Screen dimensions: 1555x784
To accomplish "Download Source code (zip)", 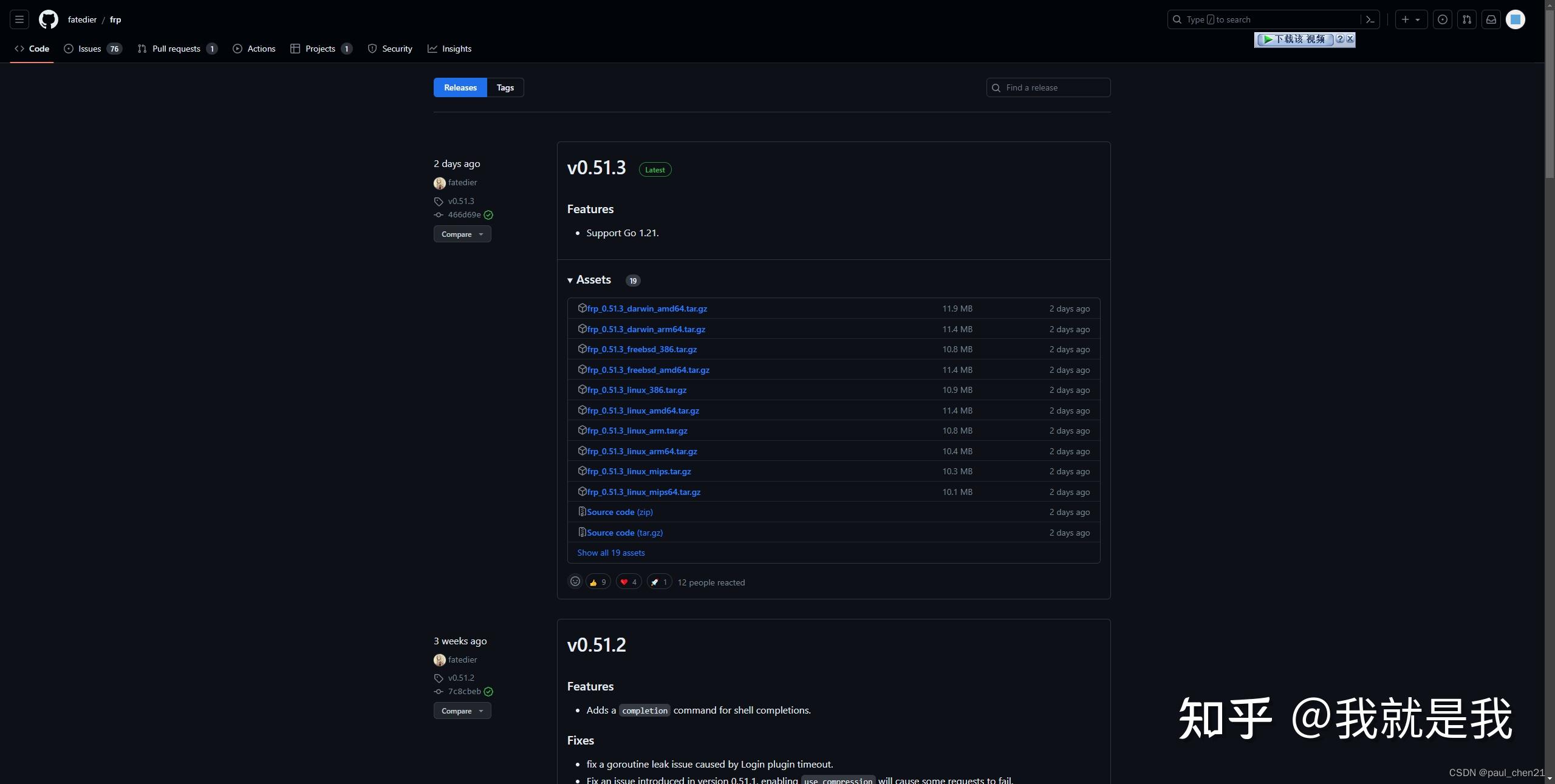I will point(620,512).
